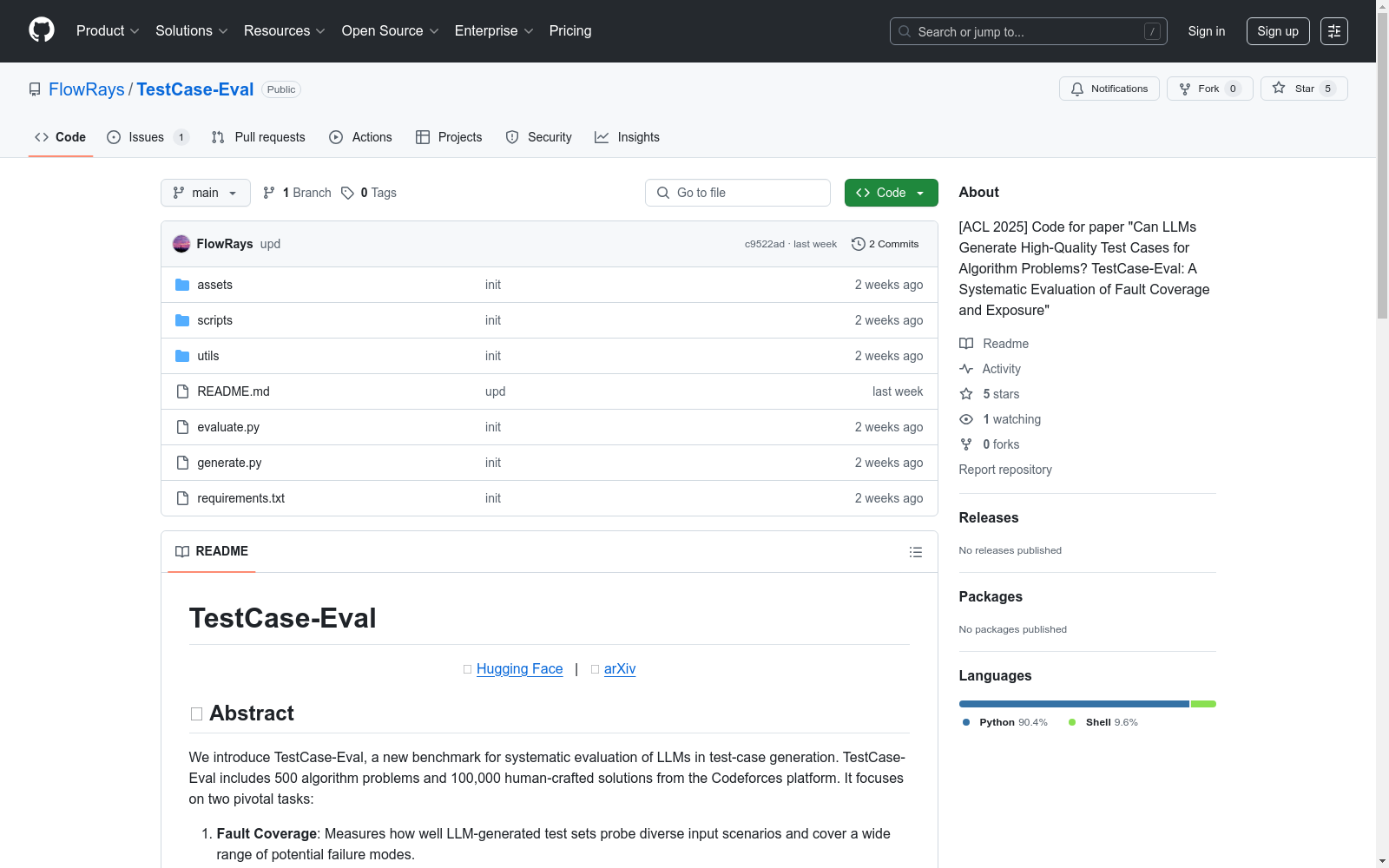
Task: Star the TestCase-Eval repository
Action: [1304, 89]
